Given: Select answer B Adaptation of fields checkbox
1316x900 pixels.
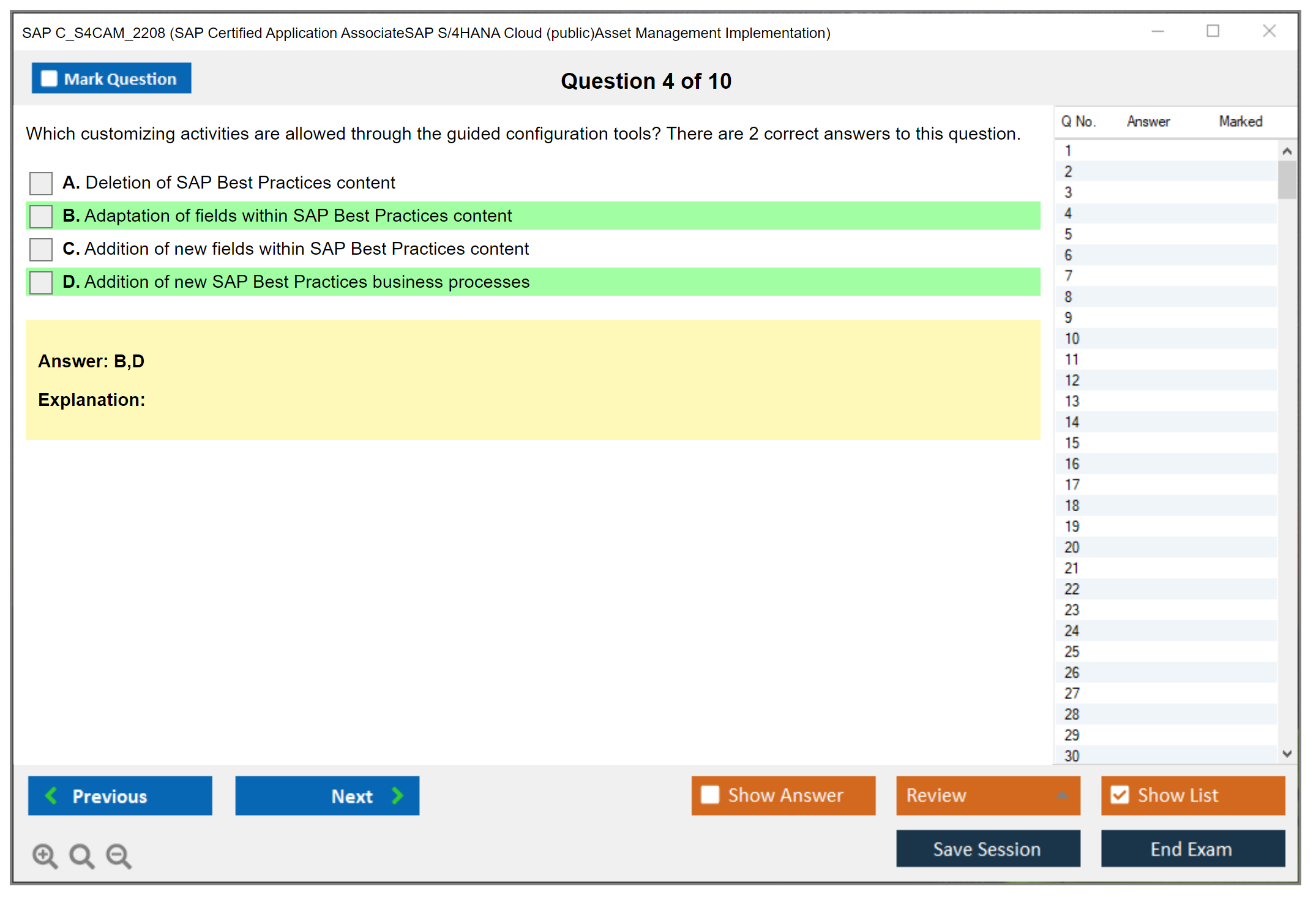Looking at the screenshot, I should [x=41, y=216].
